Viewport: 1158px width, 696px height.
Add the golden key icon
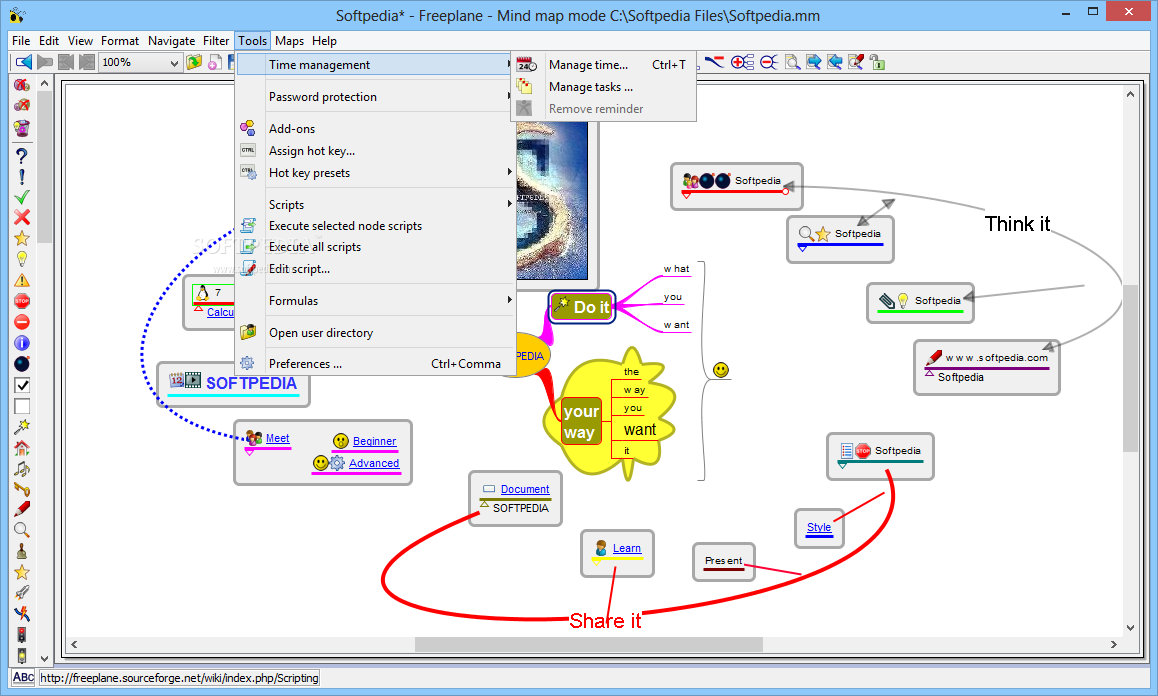[22, 489]
